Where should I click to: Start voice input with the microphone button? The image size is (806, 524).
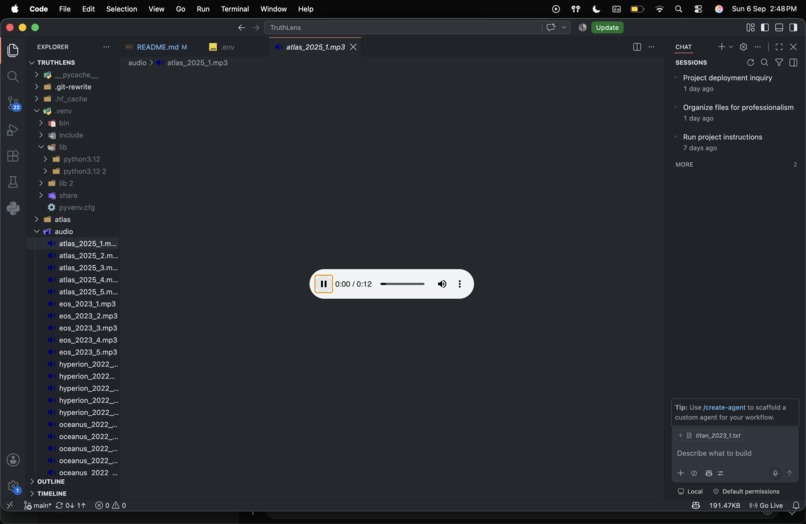coord(775,473)
